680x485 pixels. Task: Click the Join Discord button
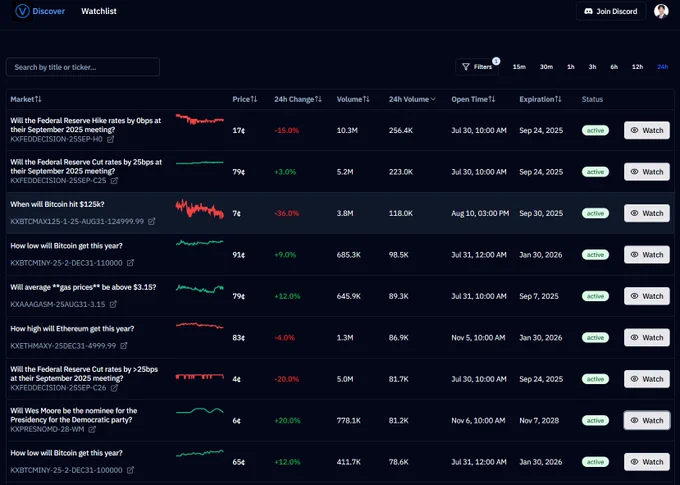tap(611, 11)
